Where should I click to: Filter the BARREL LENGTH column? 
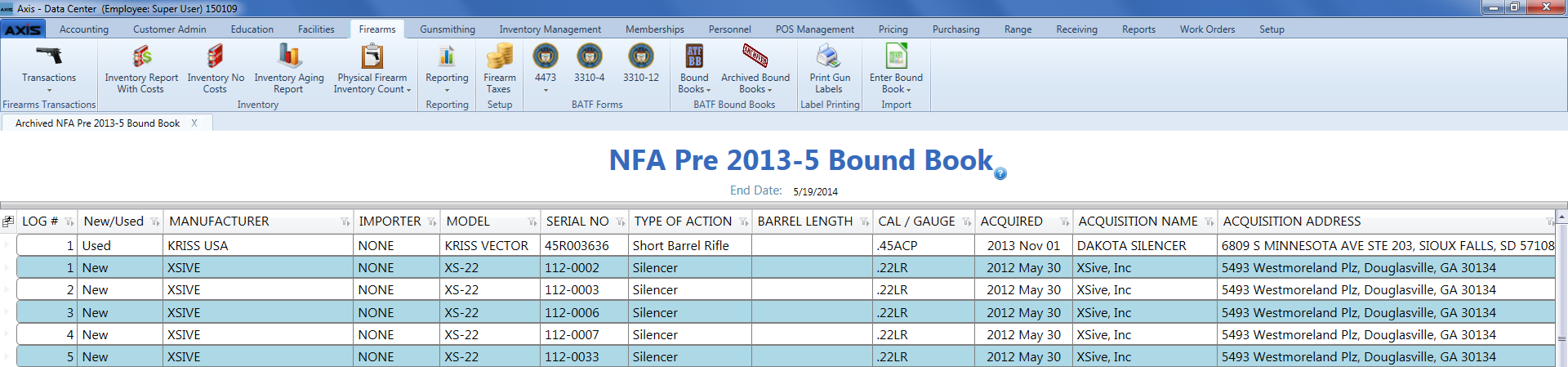pyautogui.click(x=865, y=222)
